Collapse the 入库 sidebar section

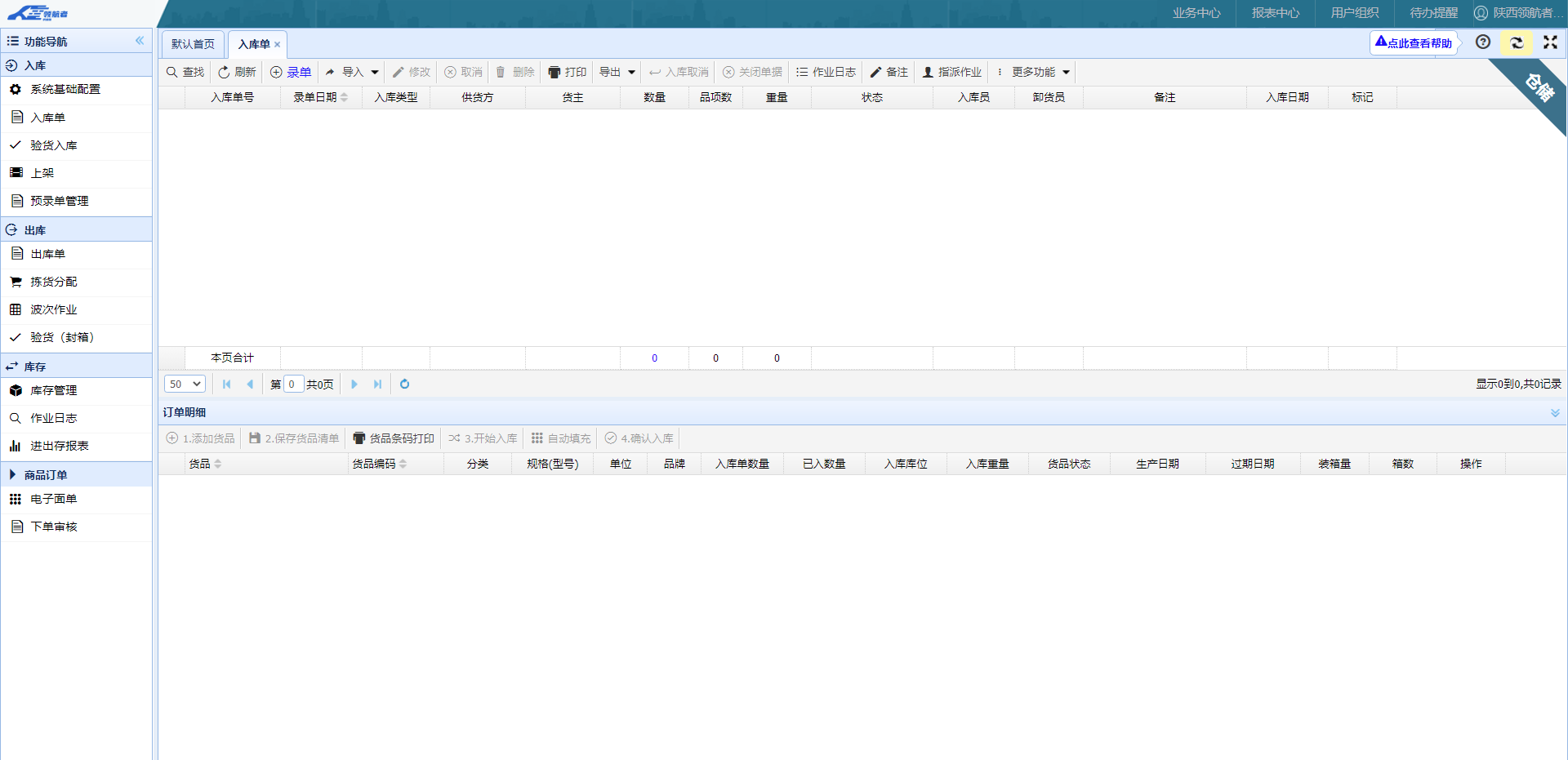tap(76, 65)
